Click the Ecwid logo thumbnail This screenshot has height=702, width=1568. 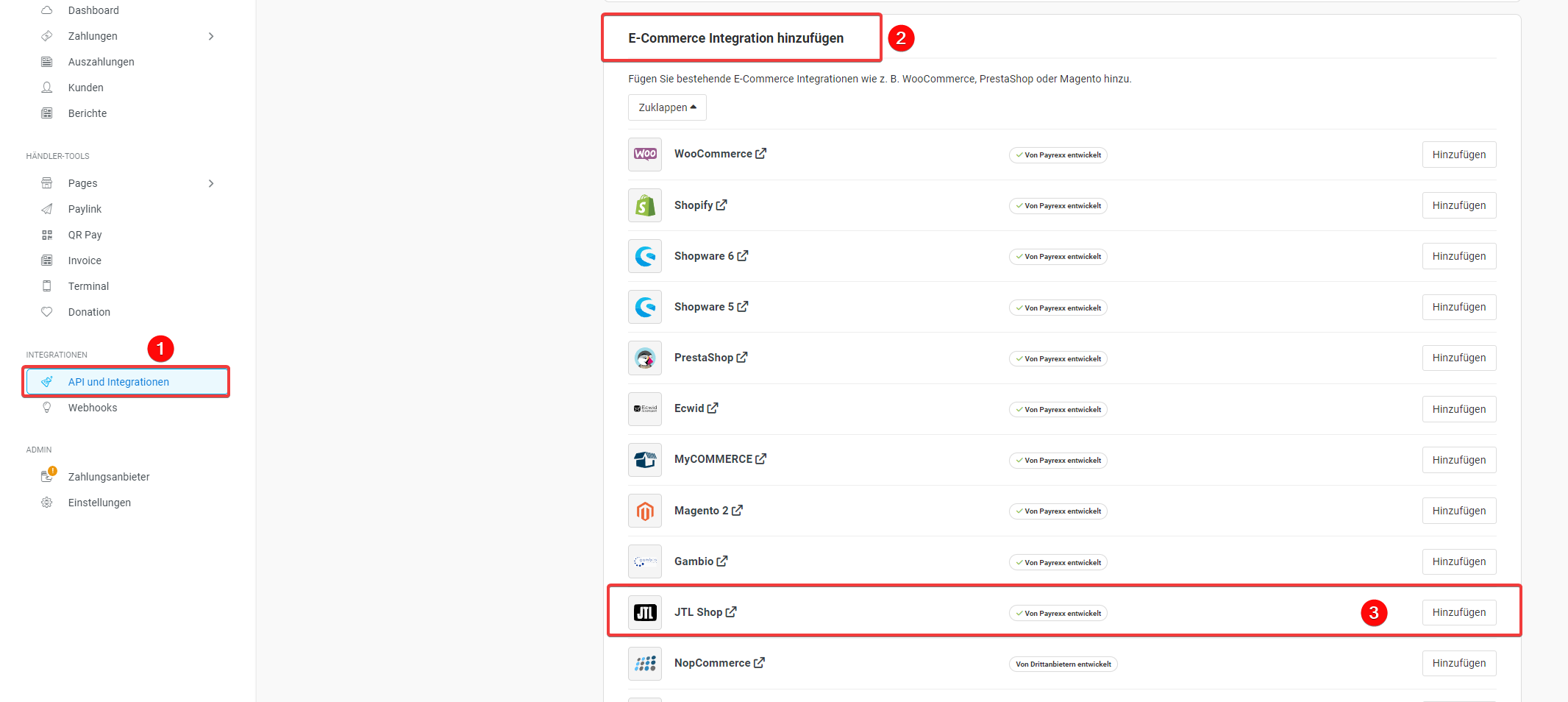(x=645, y=409)
